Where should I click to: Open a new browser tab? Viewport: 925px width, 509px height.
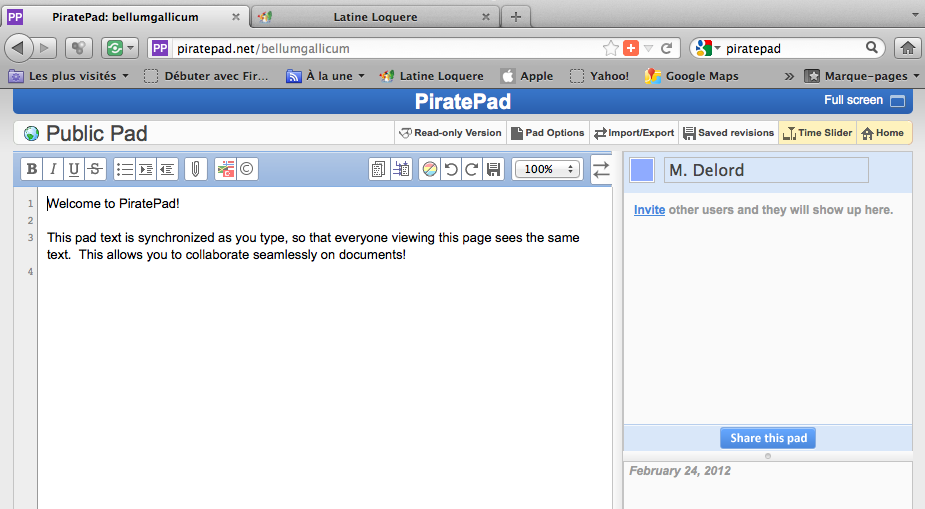(x=516, y=17)
